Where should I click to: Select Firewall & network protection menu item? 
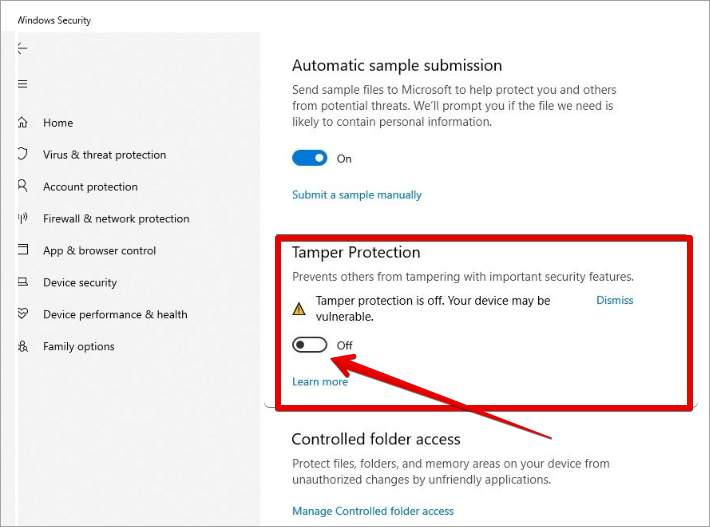click(x=116, y=219)
